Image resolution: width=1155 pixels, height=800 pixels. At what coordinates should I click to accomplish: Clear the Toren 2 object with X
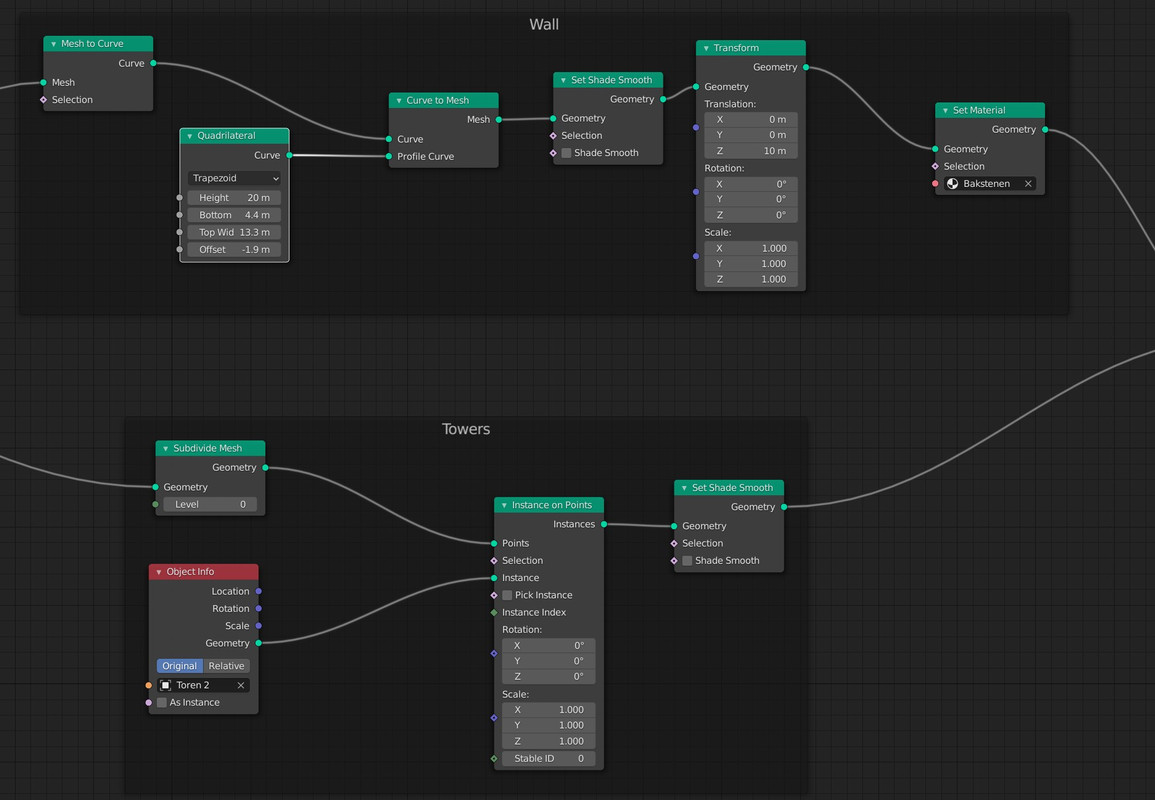[x=241, y=685]
